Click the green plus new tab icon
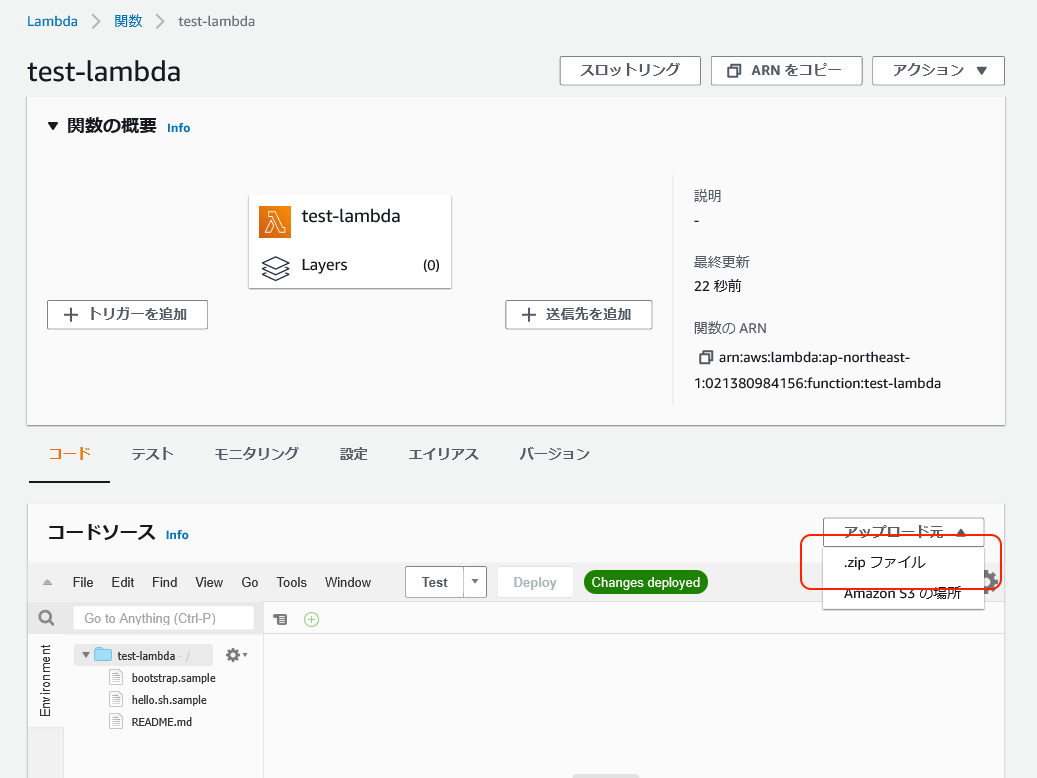Image resolution: width=1037 pixels, height=778 pixels. point(311,619)
